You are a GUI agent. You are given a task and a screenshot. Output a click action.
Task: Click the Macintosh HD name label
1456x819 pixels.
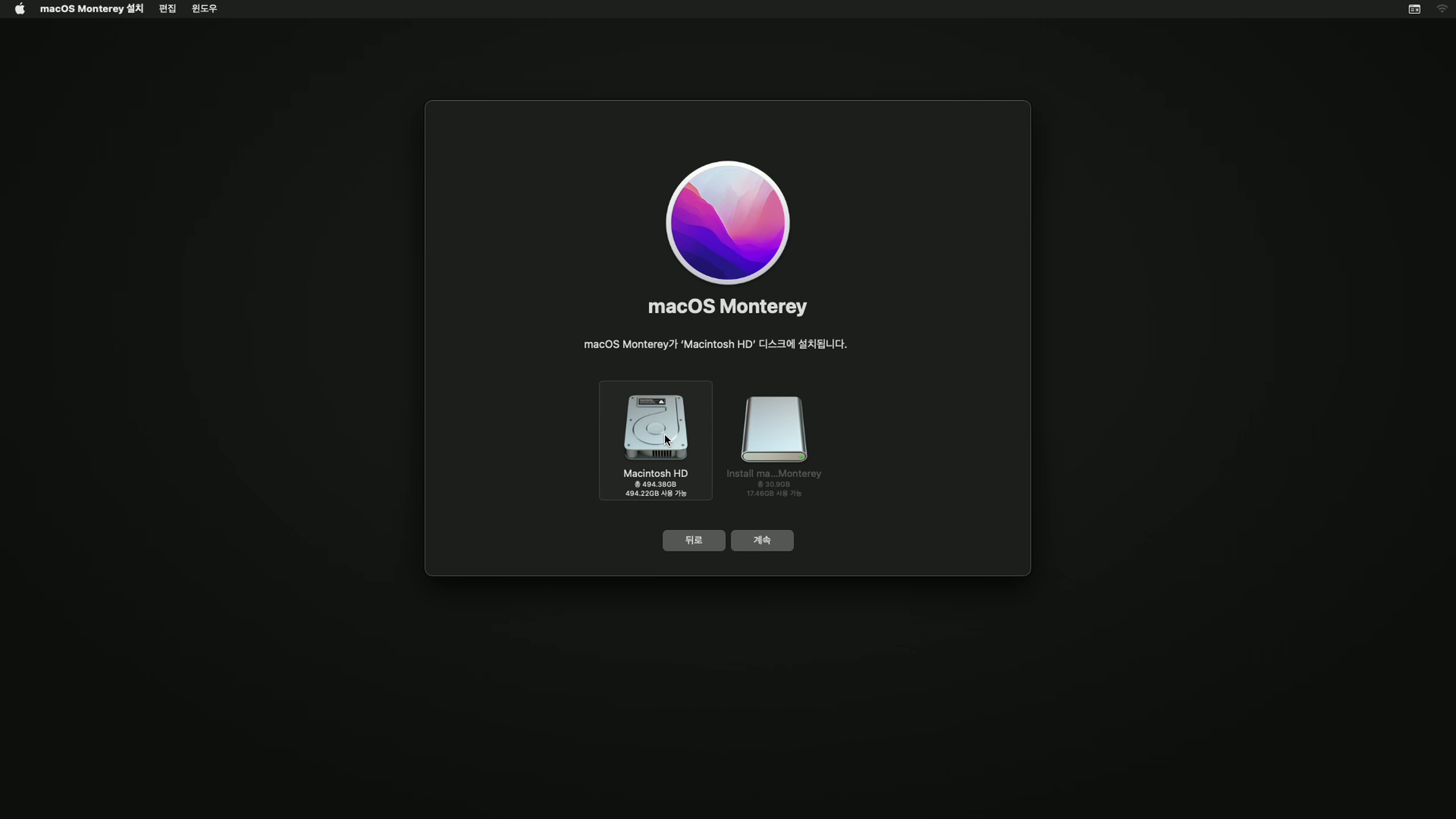[655, 473]
